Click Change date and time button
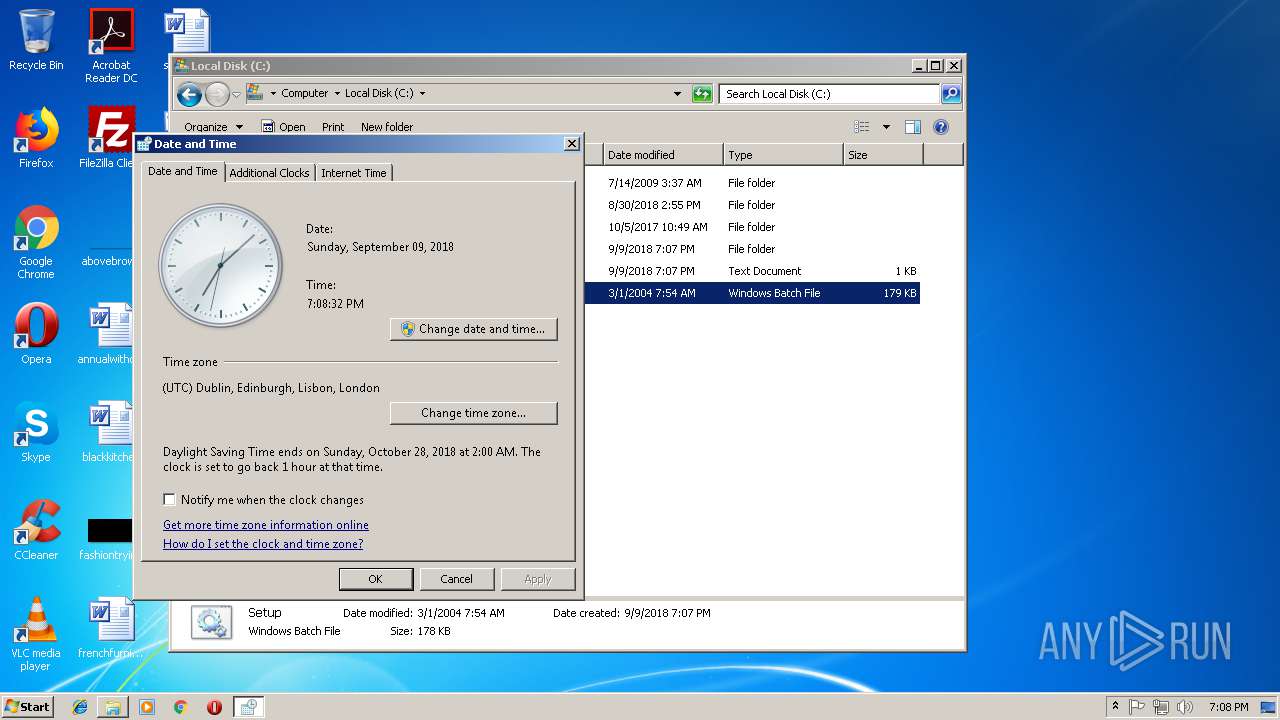 [x=473, y=329]
